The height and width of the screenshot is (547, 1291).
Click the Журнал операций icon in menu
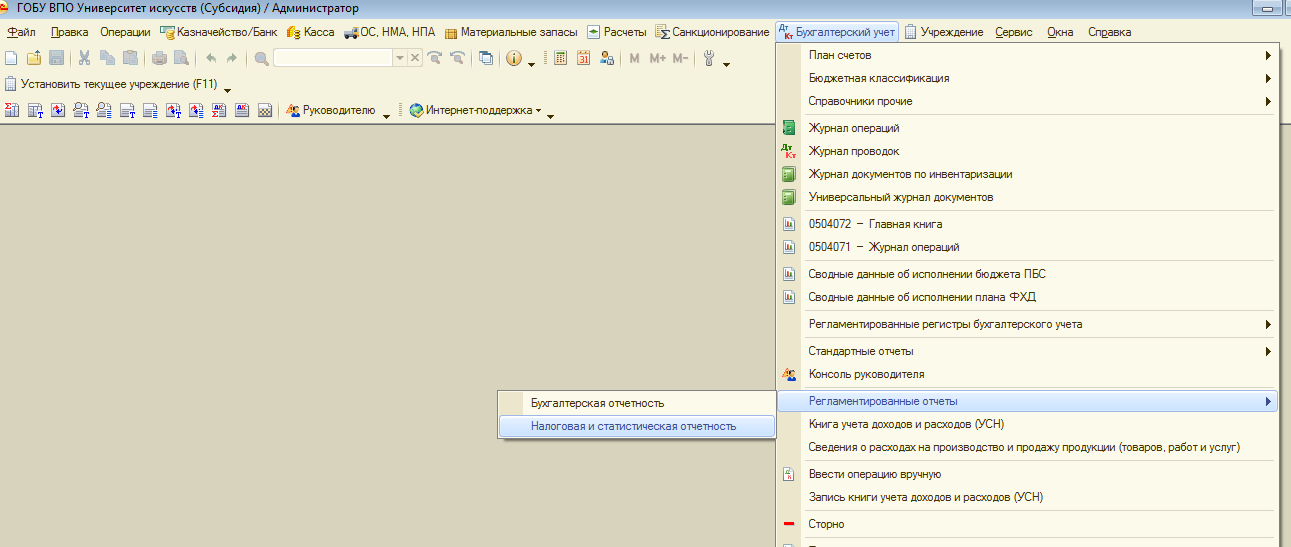pos(789,128)
